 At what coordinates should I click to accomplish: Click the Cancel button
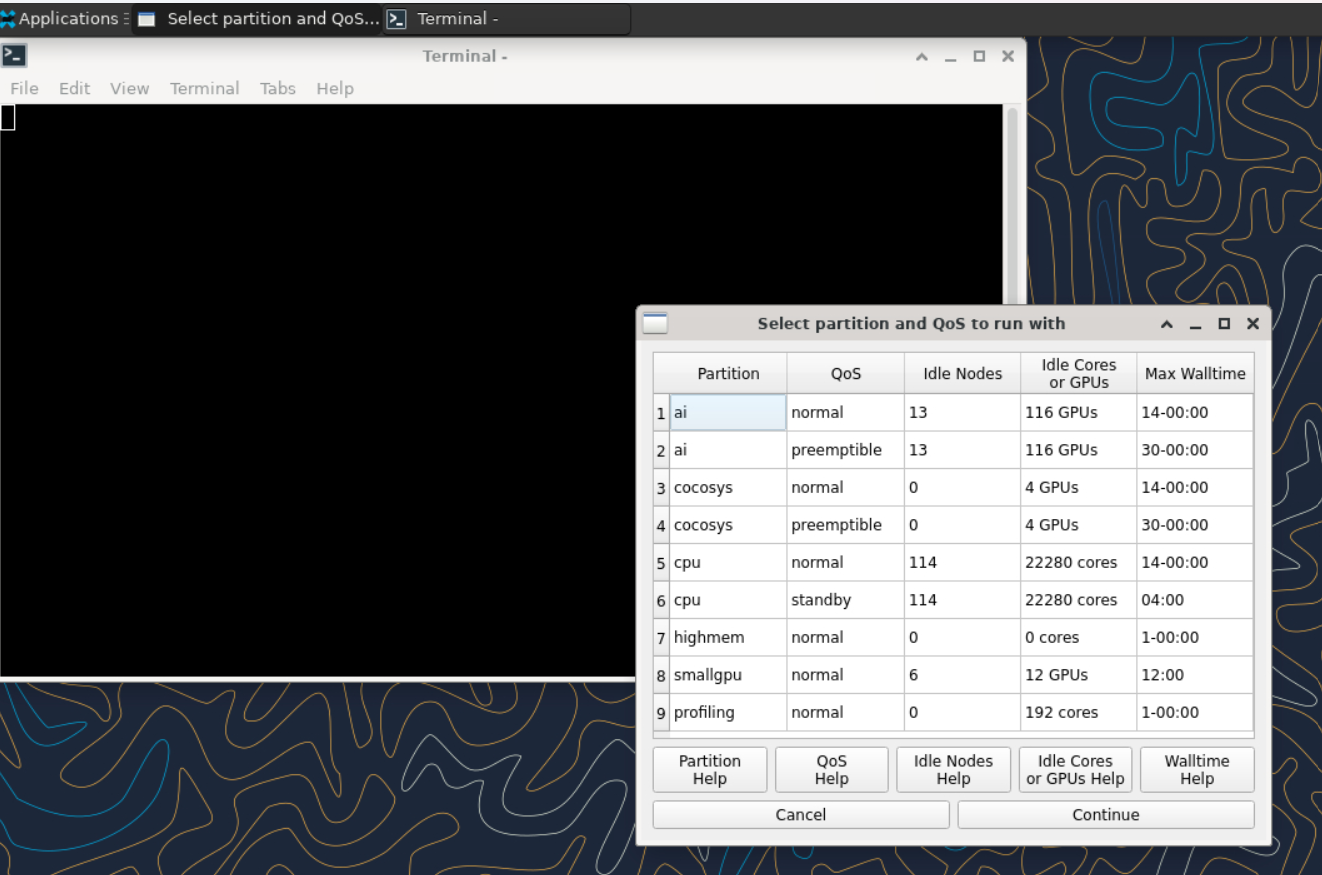pos(801,814)
